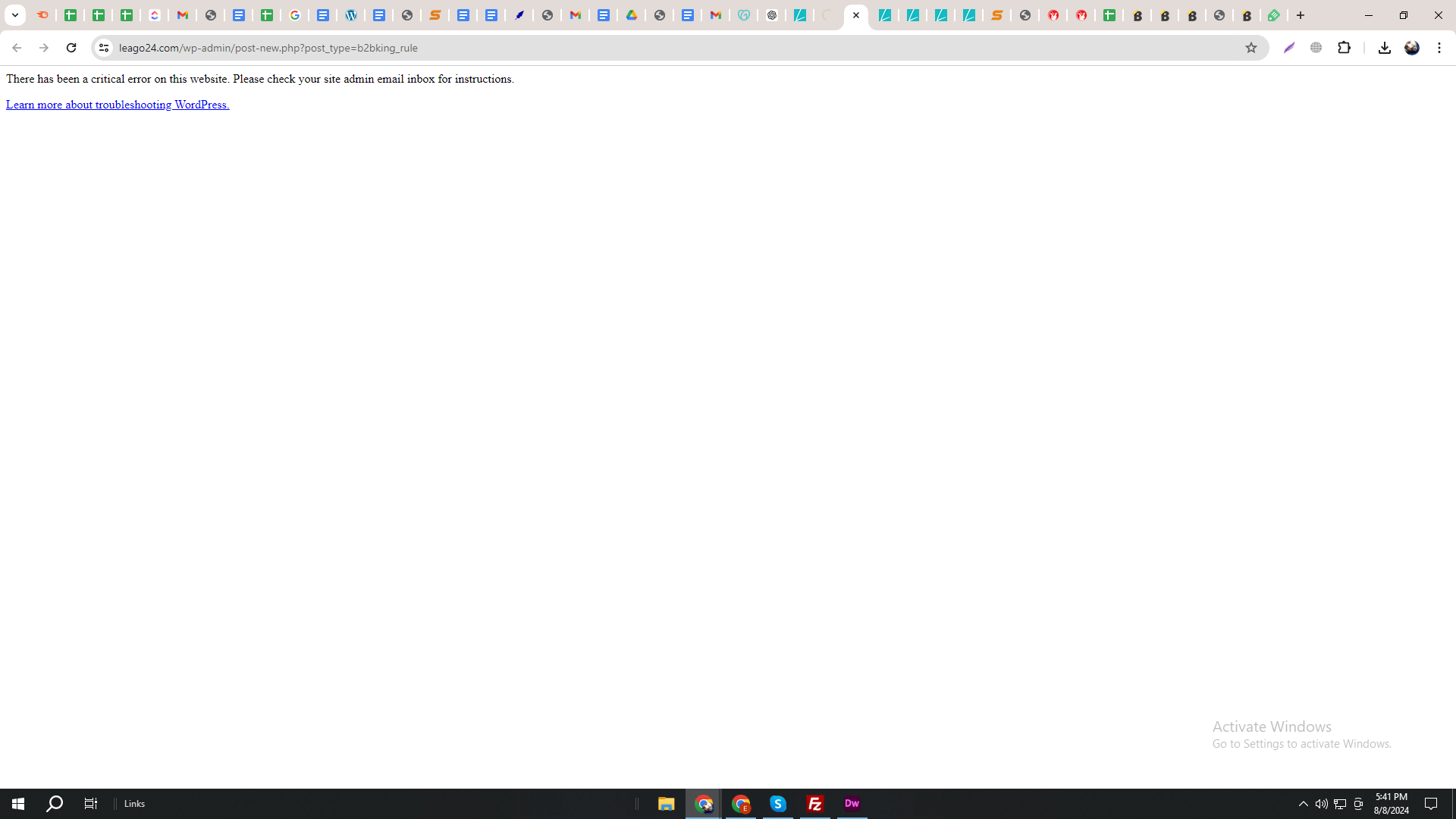Switch to the Semrush flame tab

[x=42, y=15]
